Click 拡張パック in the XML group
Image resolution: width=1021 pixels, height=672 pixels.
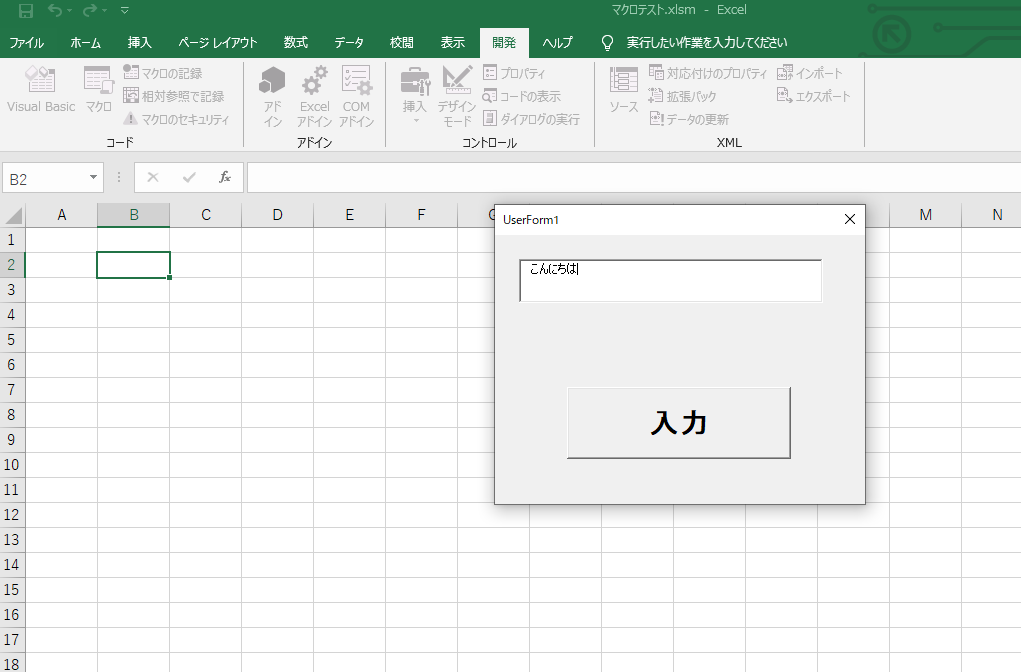682,96
